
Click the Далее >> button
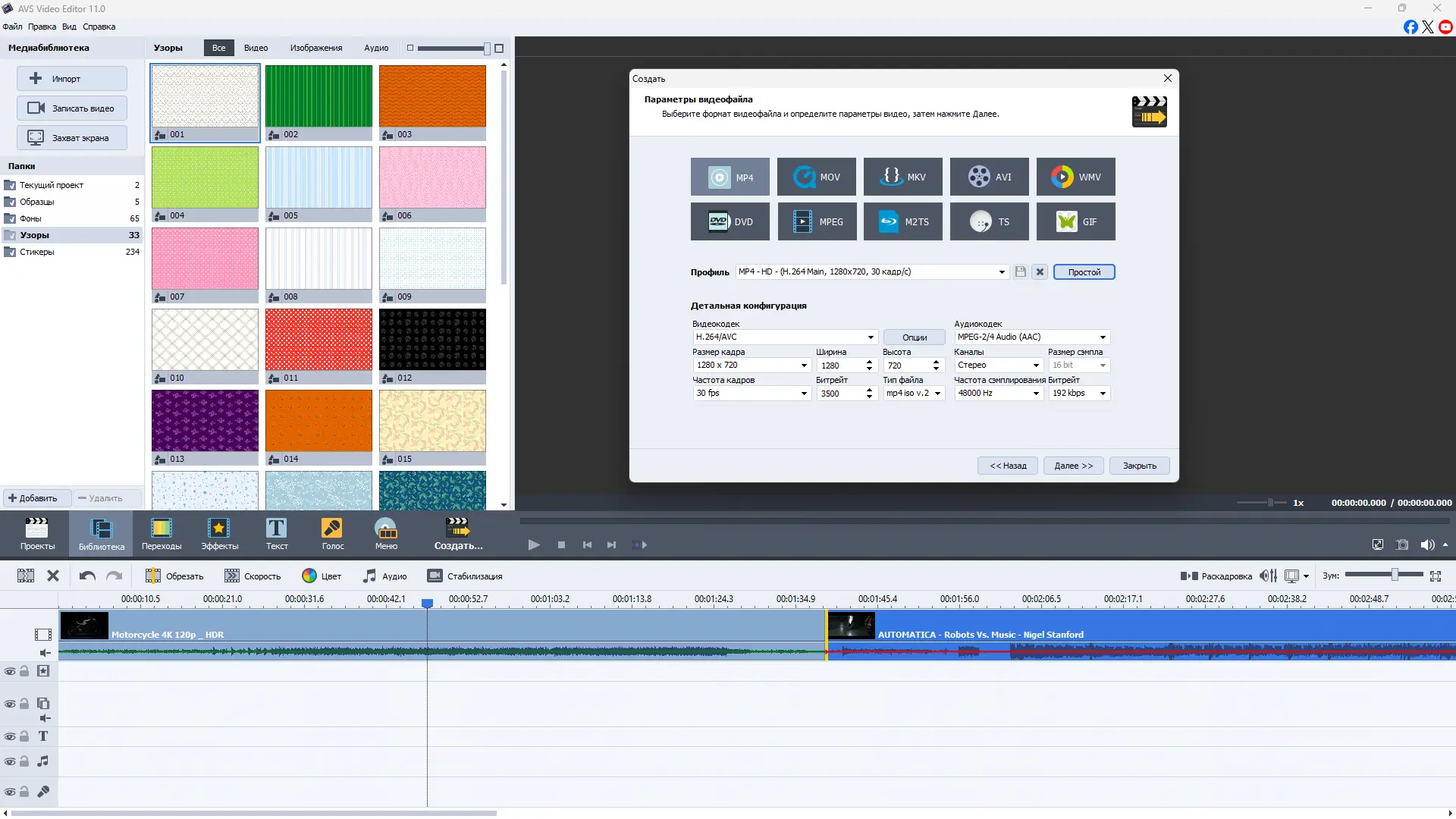pyautogui.click(x=1073, y=466)
